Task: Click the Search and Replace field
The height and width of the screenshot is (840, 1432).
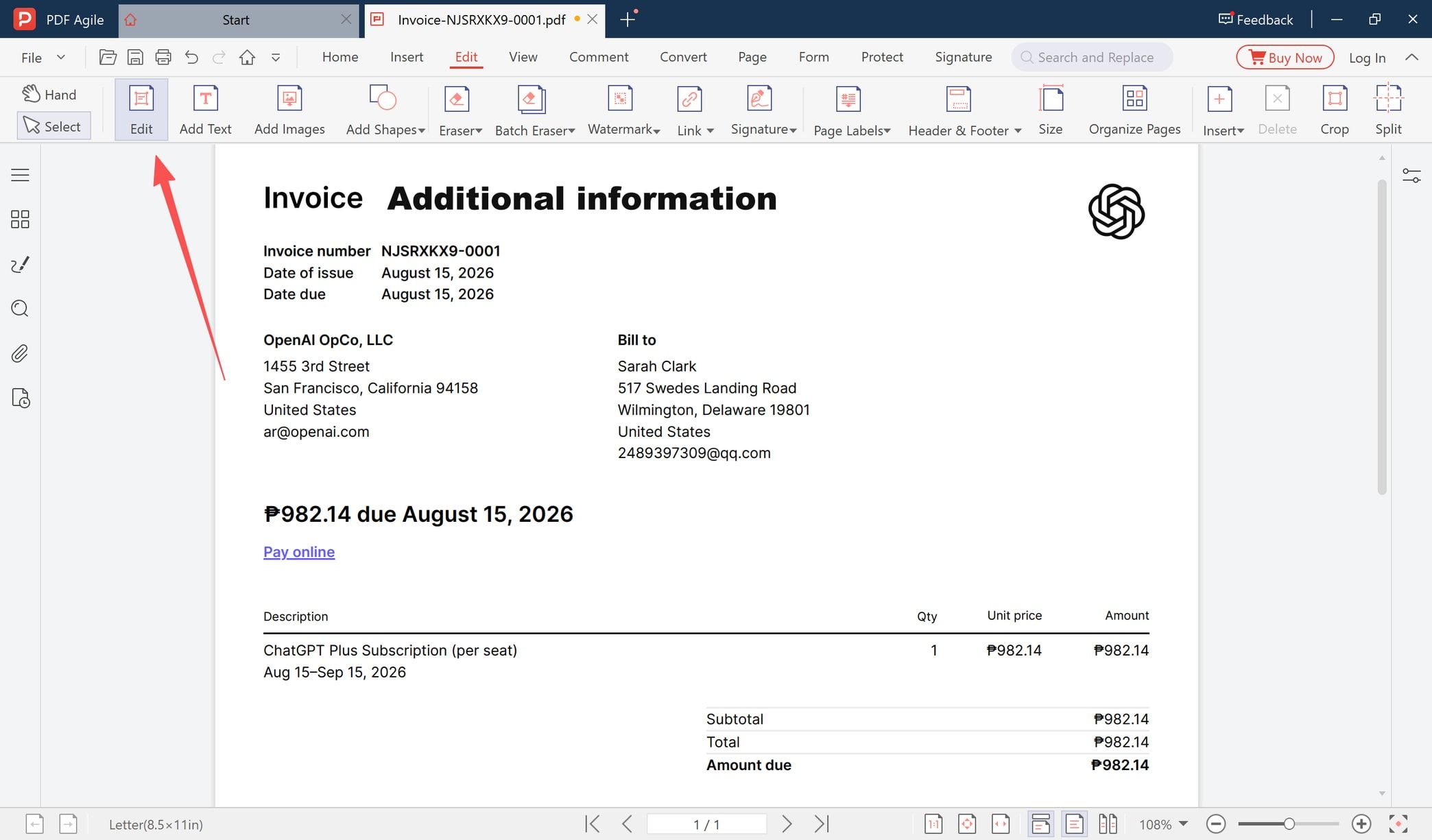Action: click(x=1092, y=58)
